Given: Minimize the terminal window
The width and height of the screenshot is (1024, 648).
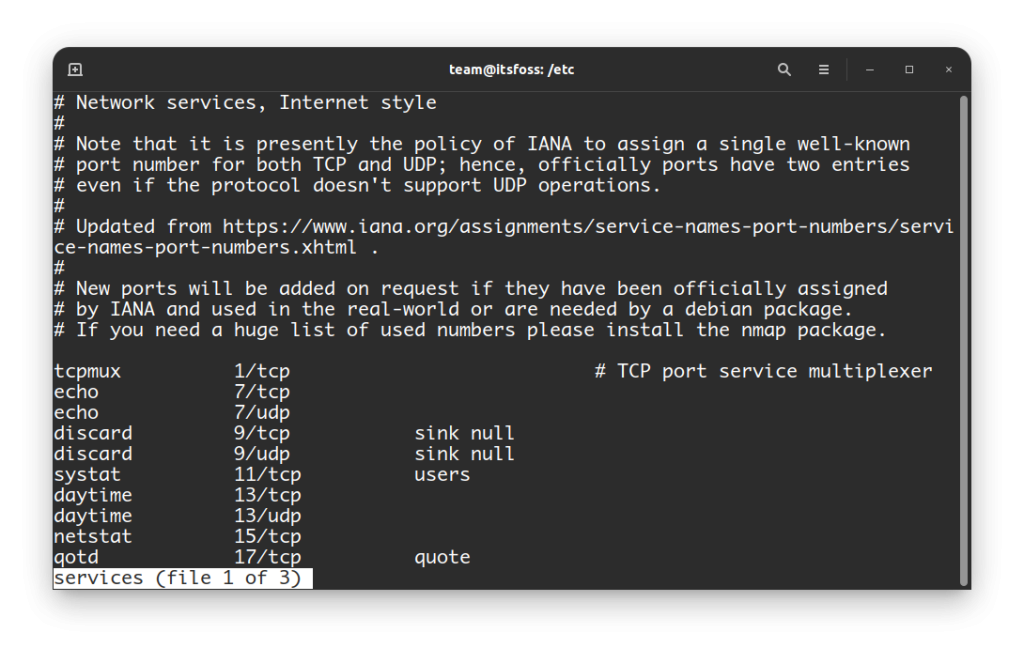Looking at the screenshot, I should (870, 70).
